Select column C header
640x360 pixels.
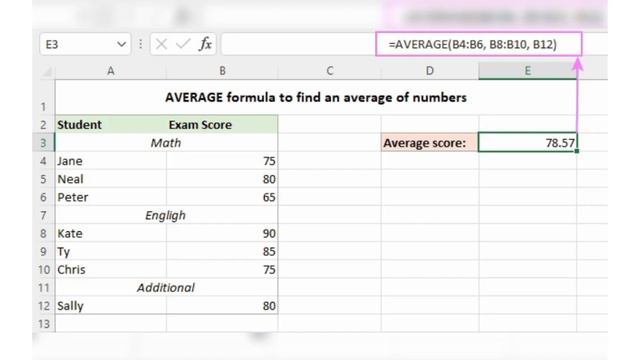[330, 71]
